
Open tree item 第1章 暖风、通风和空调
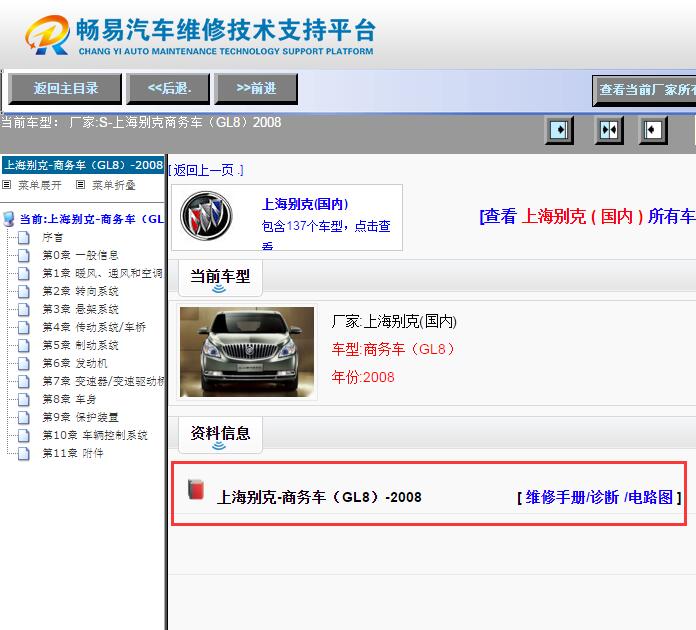tap(103, 273)
